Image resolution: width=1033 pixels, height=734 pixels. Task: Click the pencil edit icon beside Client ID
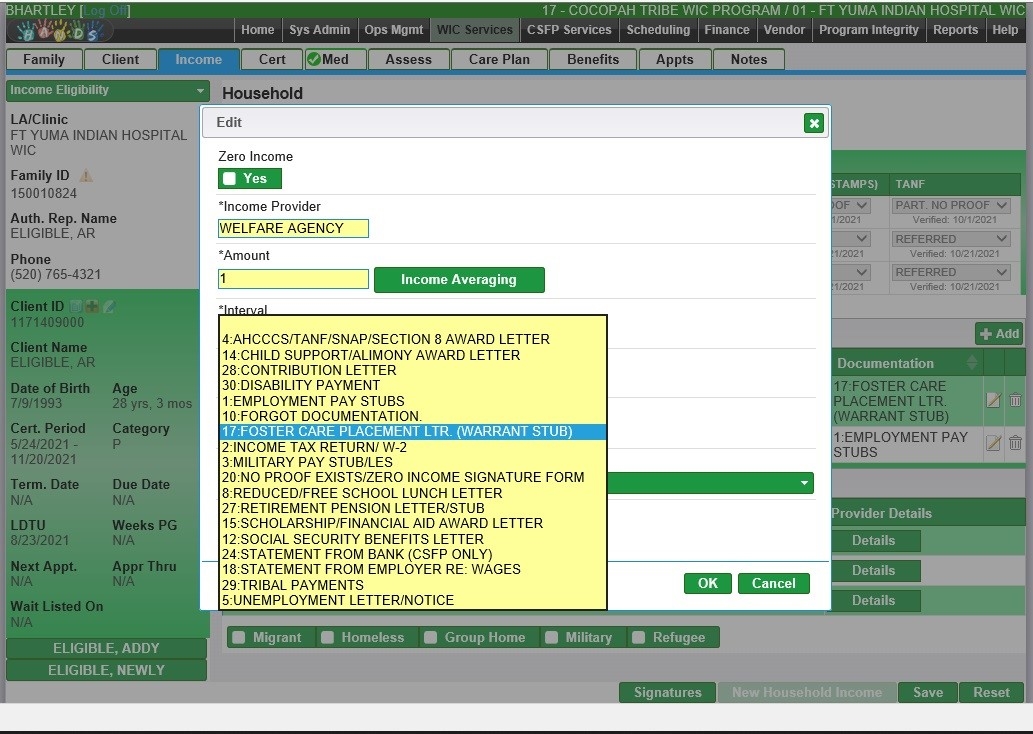pyautogui.click(x=109, y=307)
